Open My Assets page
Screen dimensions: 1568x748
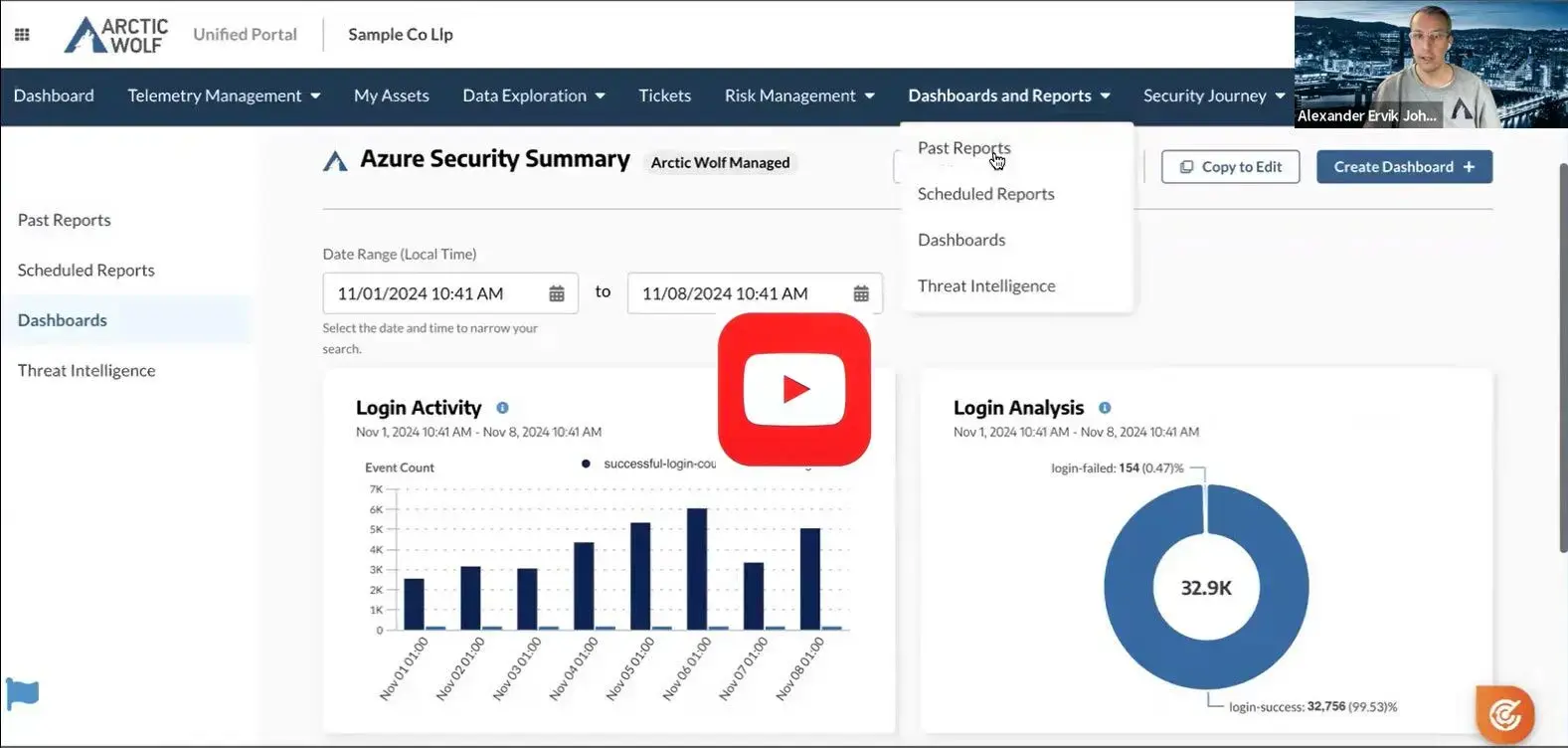click(392, 95)
